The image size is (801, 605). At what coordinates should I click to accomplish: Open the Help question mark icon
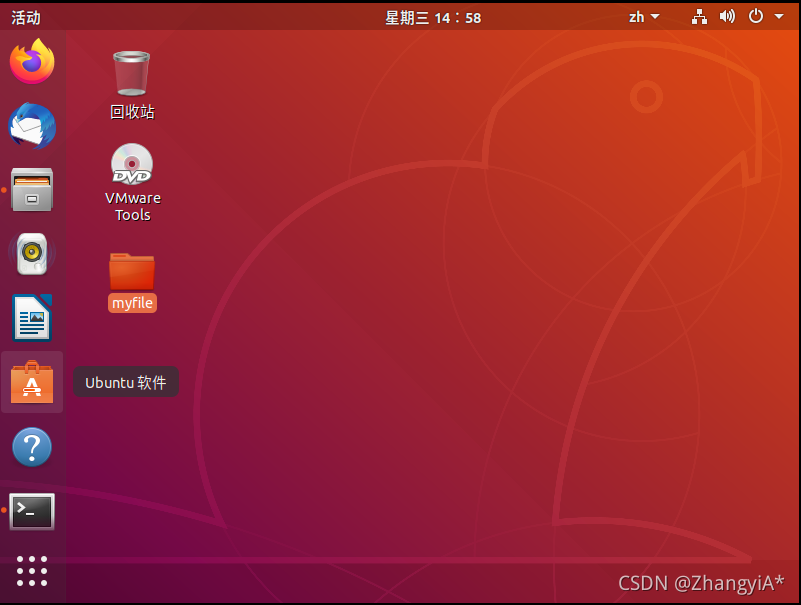(x=32, y=447)
